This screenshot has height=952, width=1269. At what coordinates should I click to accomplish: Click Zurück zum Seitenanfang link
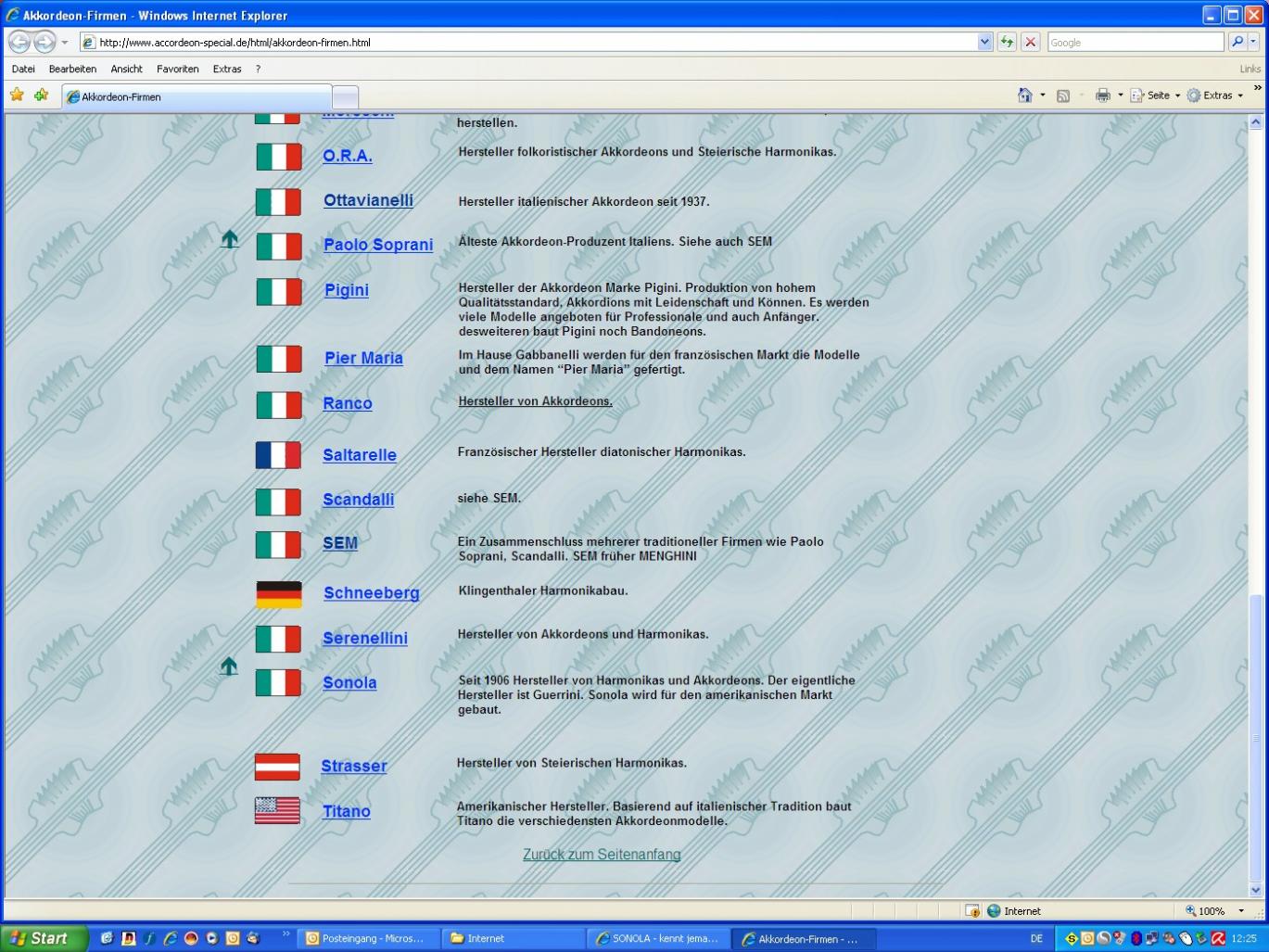pyautogui.click(x=602, y=855)
